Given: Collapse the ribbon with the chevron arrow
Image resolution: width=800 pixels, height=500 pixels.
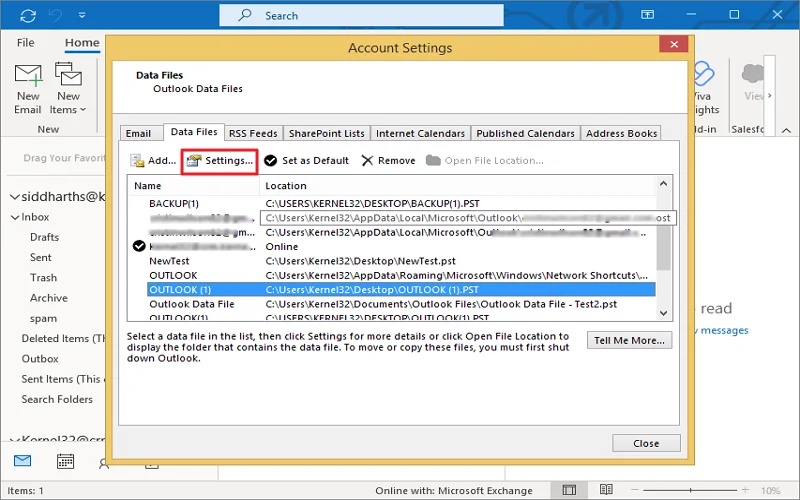Looking at the screenshot, I should pos(786,131).
